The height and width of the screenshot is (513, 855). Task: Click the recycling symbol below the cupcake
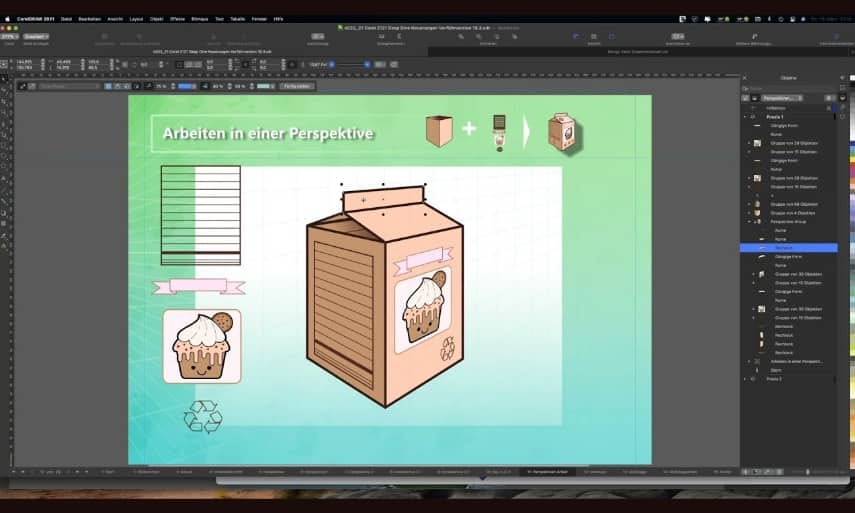point(203,416)
